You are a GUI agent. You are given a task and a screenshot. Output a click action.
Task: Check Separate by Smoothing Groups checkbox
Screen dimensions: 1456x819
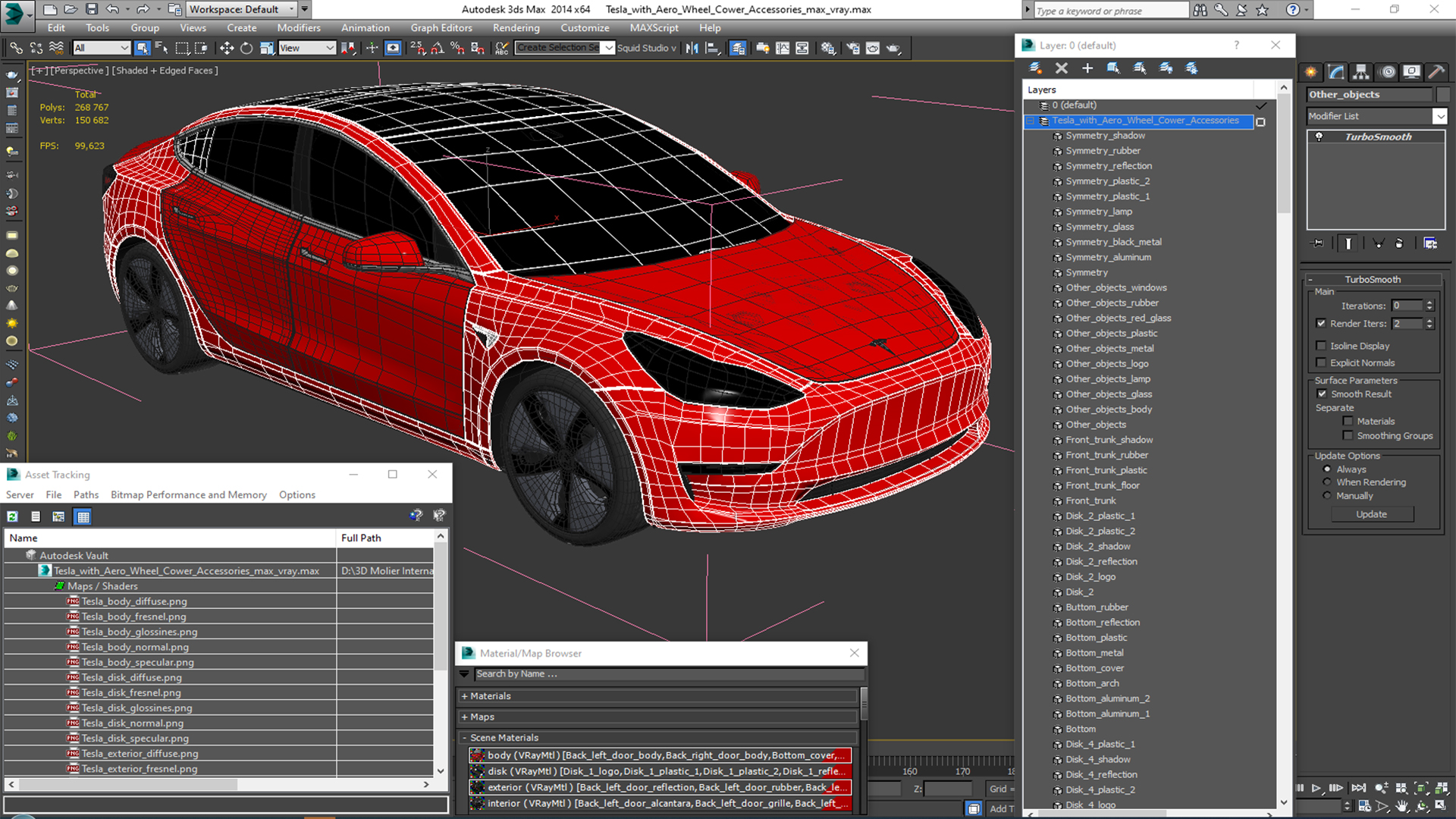click(1348, 435)
